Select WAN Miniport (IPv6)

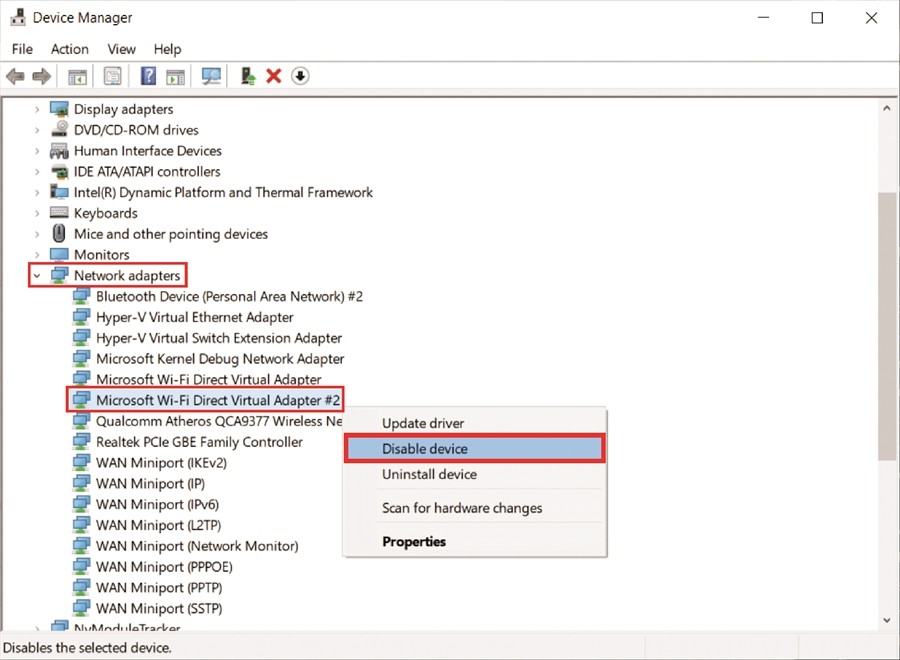tap(157, 504)
